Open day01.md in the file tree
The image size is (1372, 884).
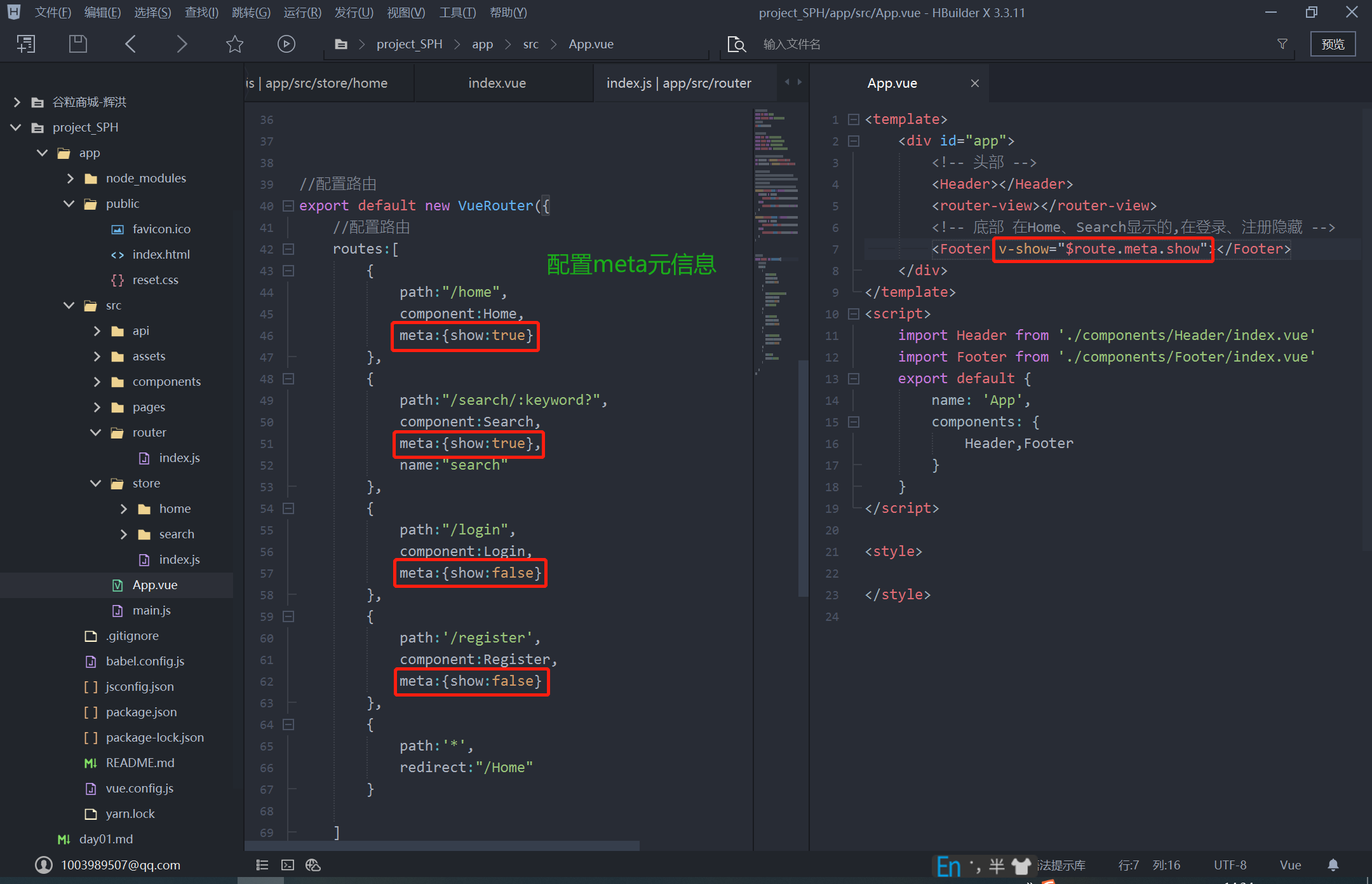[105, 839]
